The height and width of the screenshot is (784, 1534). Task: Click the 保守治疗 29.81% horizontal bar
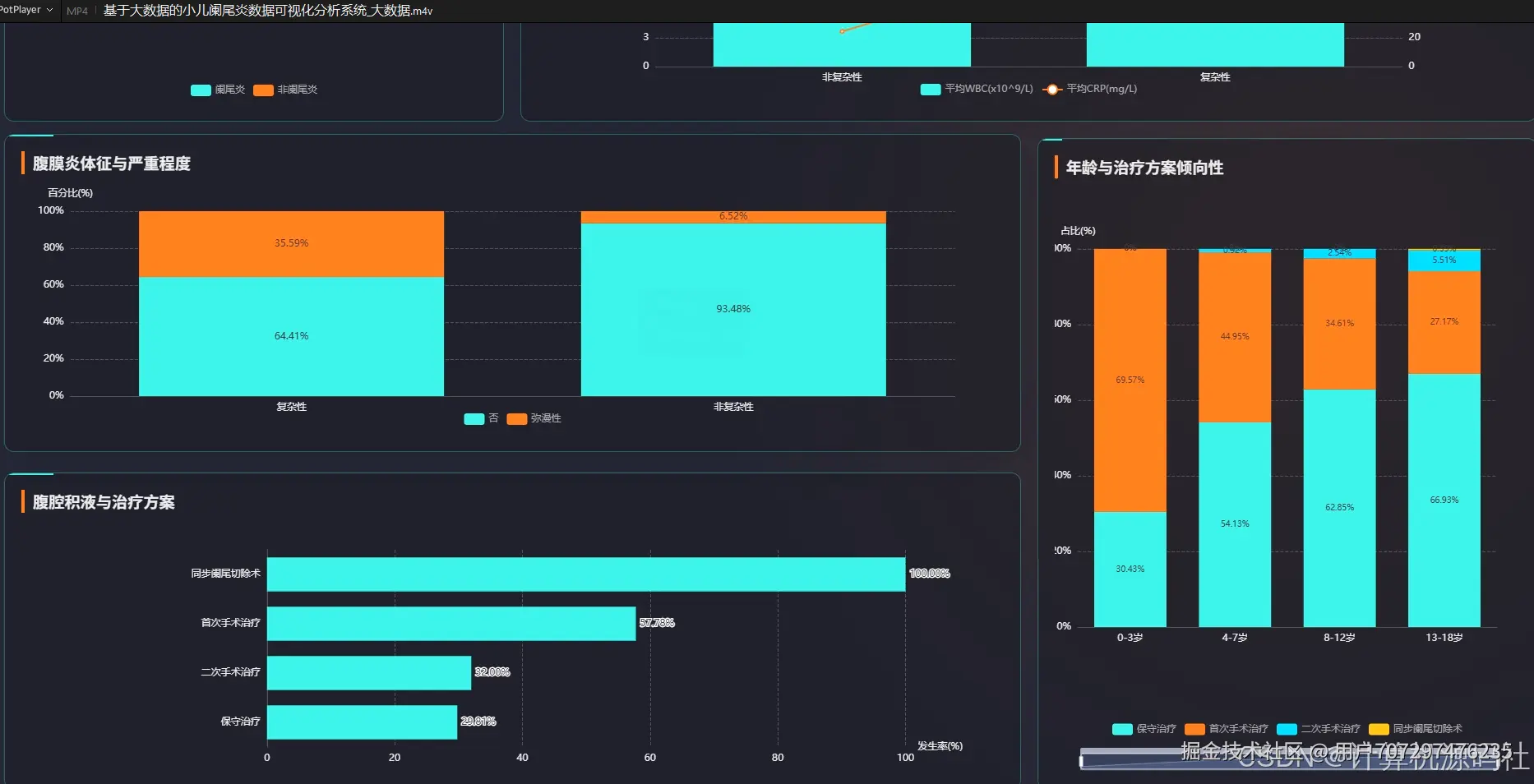(362, 722)
